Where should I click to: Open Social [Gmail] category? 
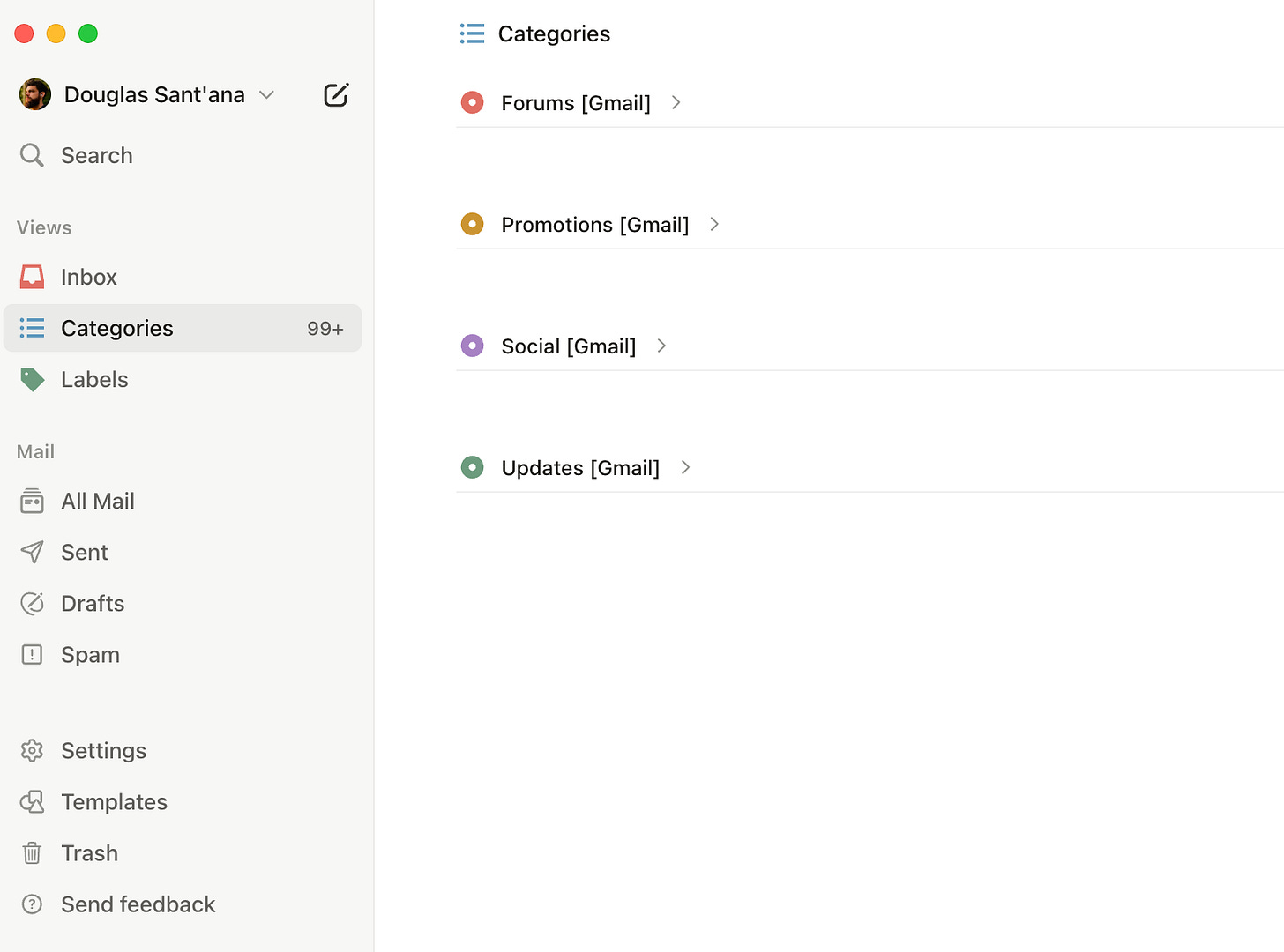click(569, 346)
